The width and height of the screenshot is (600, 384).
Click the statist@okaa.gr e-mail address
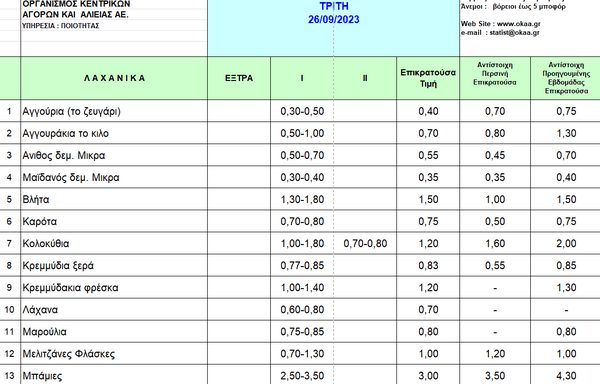[514, 33]
